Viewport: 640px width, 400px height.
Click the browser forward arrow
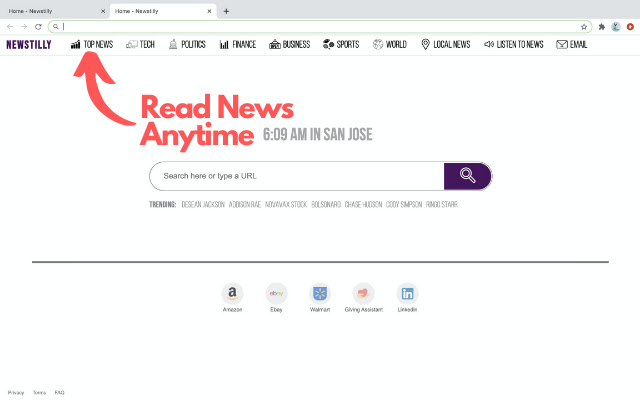[24, 27]
